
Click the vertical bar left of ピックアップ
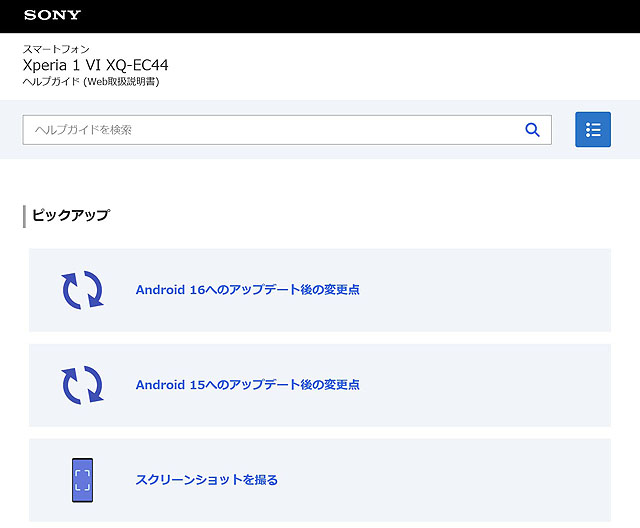click(x=24, y=216)
